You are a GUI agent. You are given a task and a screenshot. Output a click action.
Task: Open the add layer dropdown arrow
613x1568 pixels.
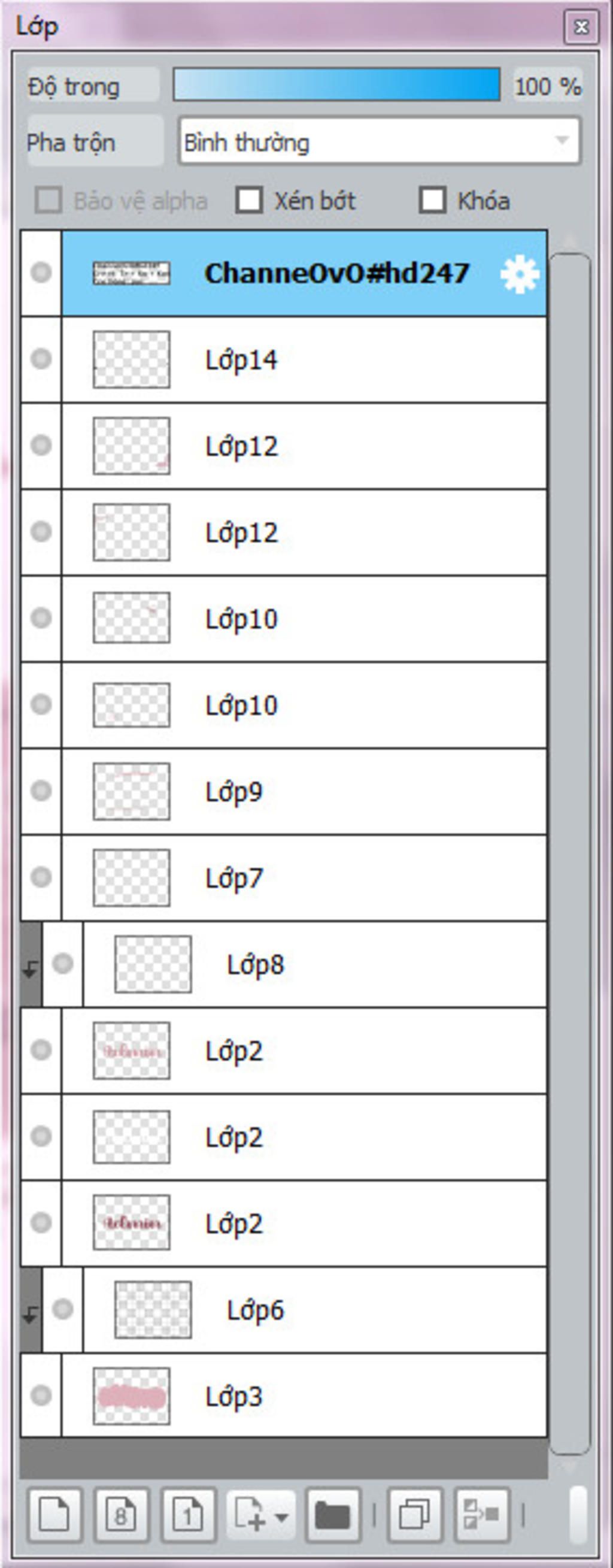click(x=281, y=1514)
